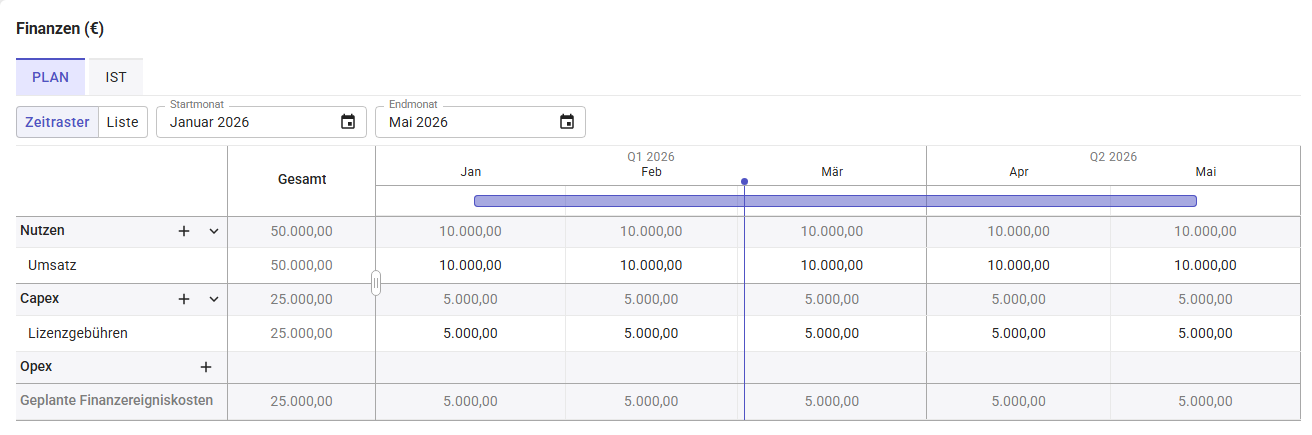Click the current date marker dot
Screen dimensions: 1312x435
point(744,182)
